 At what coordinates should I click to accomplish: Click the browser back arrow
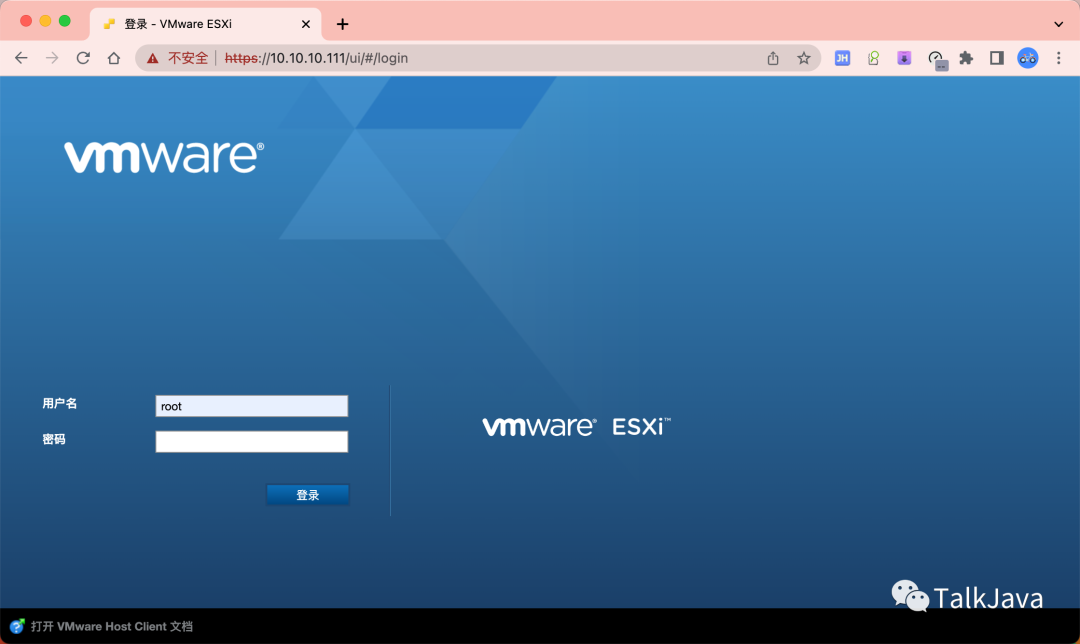pos(21,58)
